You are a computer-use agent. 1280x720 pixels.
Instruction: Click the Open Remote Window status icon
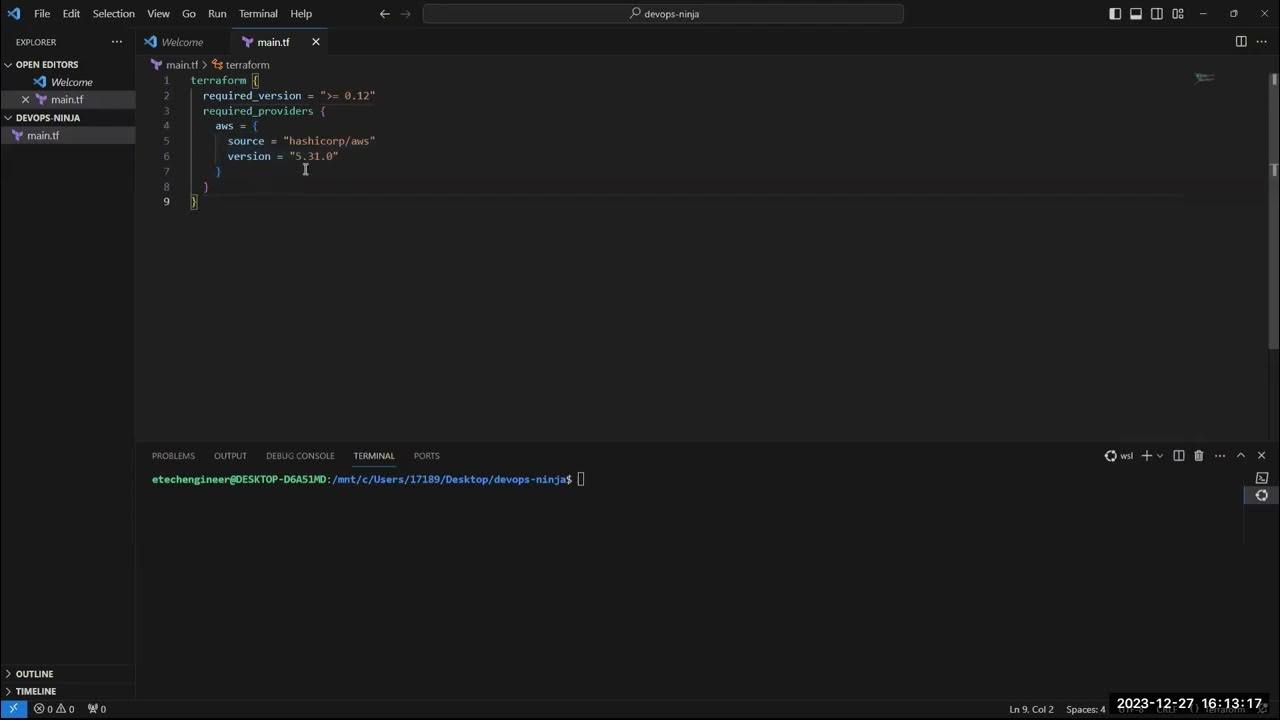pyautogui.click(x=13, y=709)
